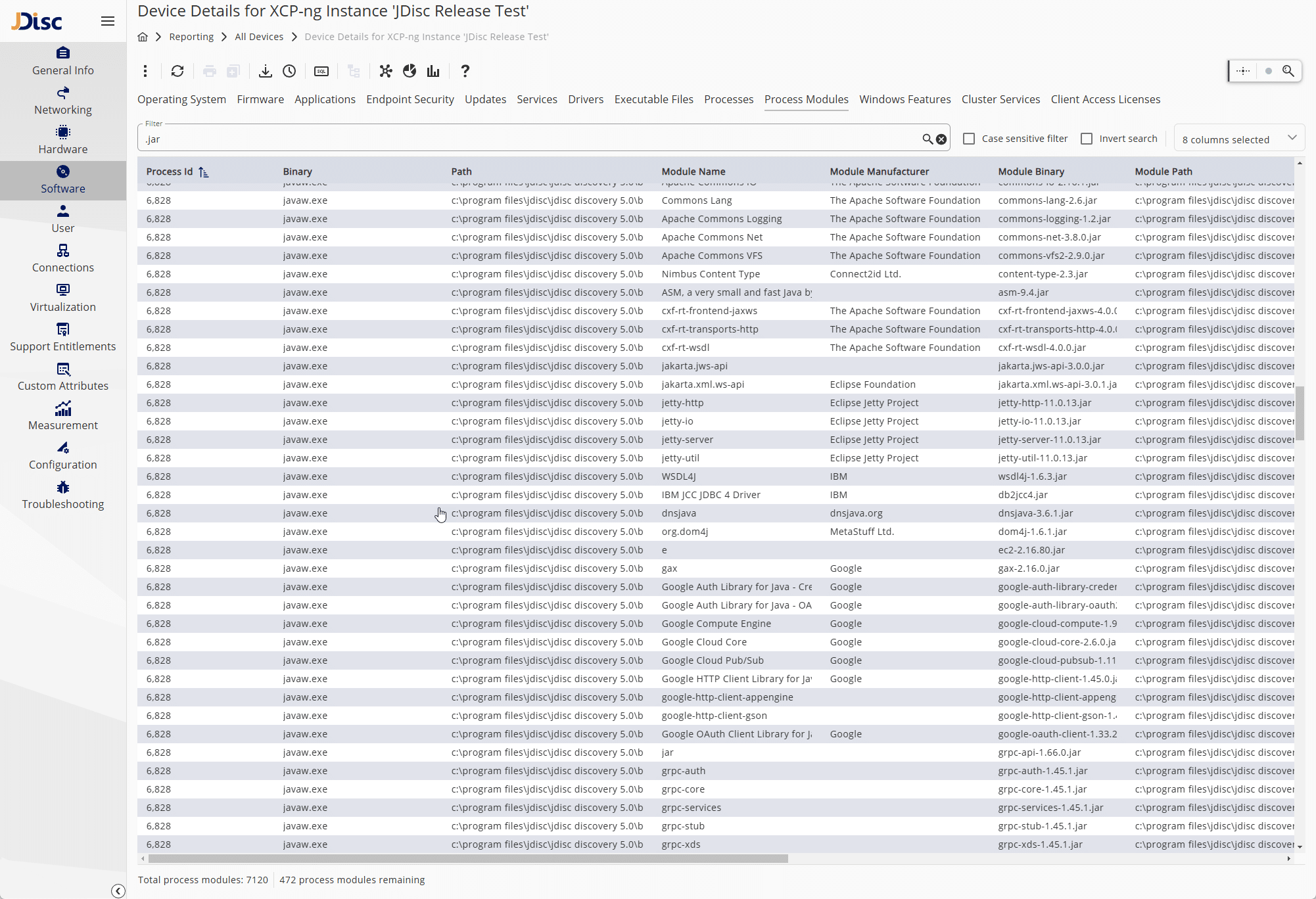
Task: Switch to the Executable Files tab
Action: [653, 99]
